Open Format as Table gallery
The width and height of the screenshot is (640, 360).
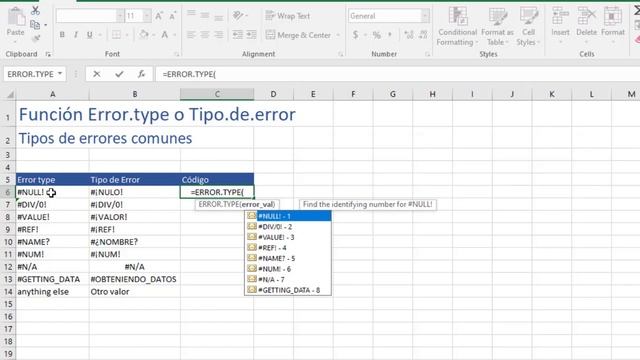click(x=498, y=26)
